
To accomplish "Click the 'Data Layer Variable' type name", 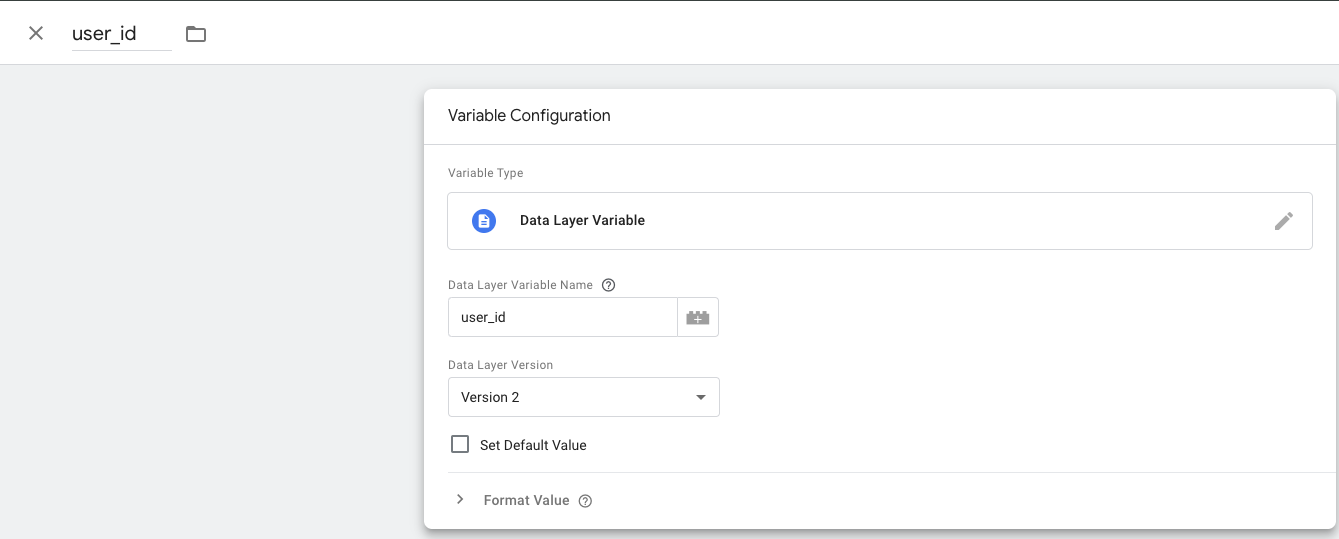I will point(582,220).
